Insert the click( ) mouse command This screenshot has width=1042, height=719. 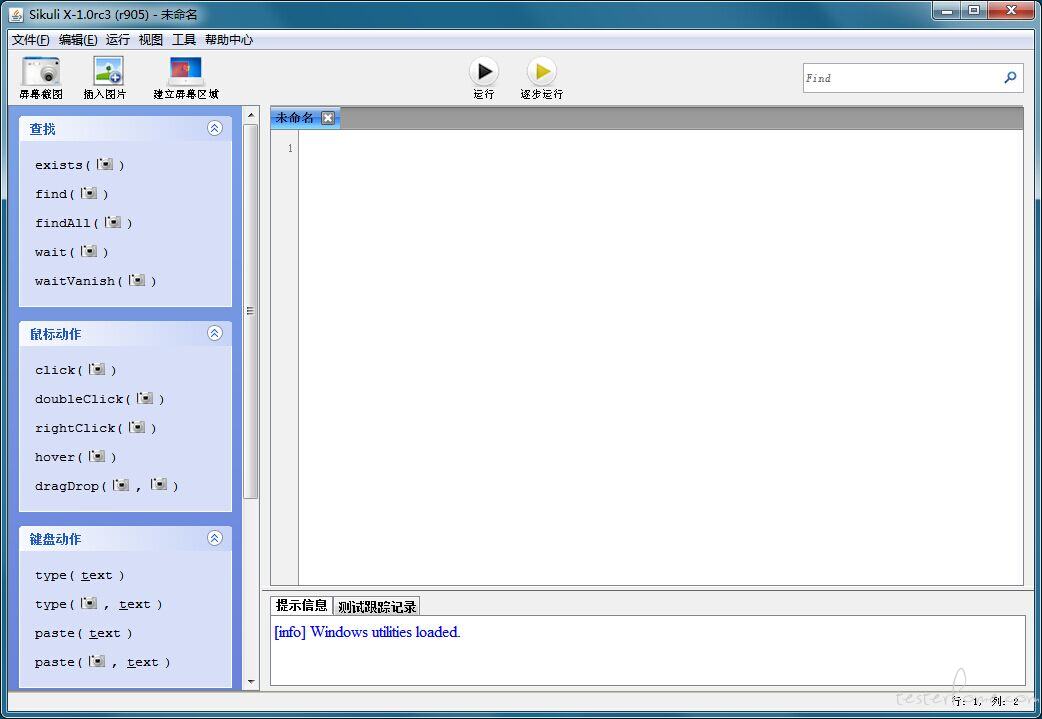pyautogui.click(x=75, y=369)
